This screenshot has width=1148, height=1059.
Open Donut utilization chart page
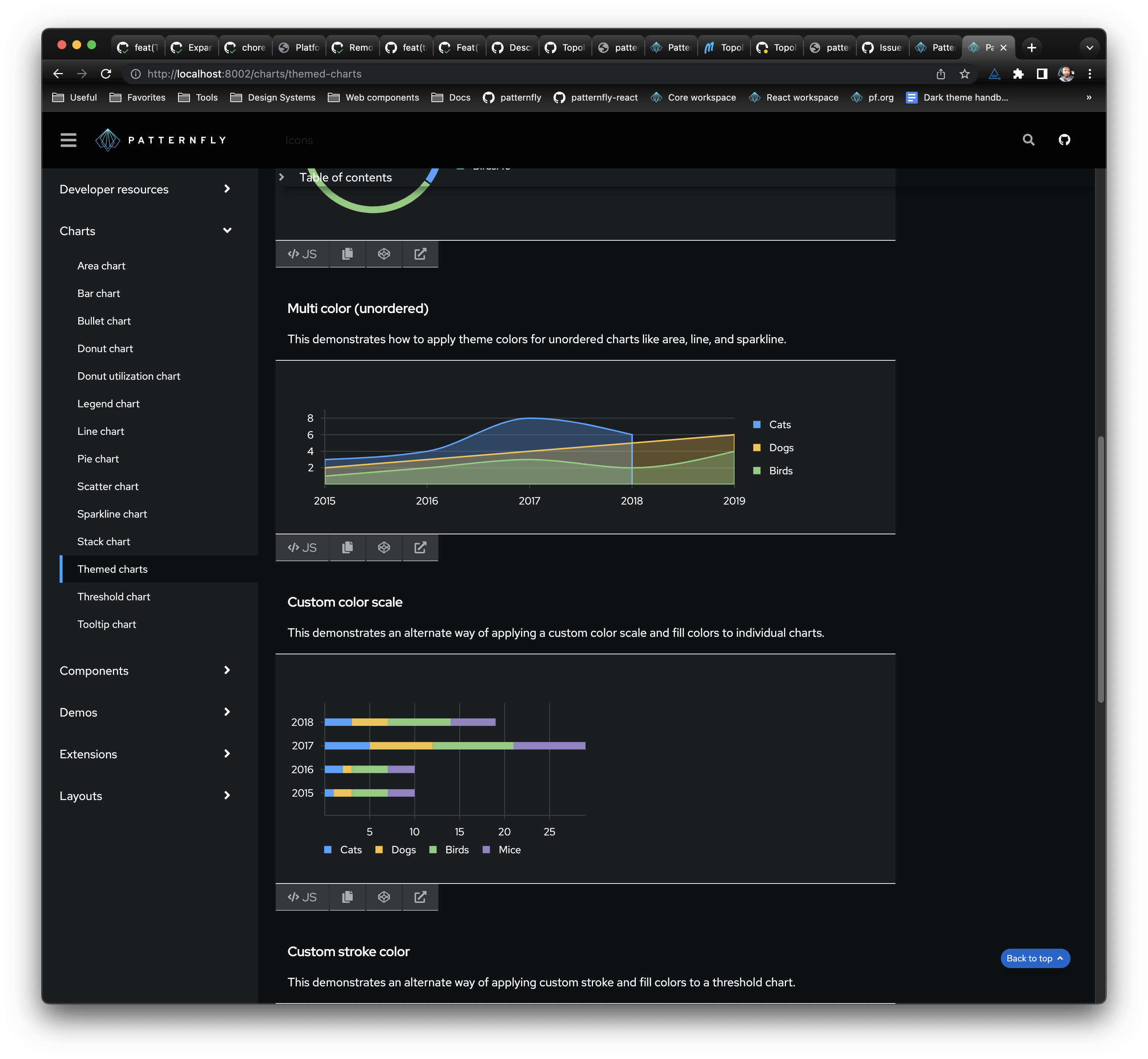[x=129, y=376]
